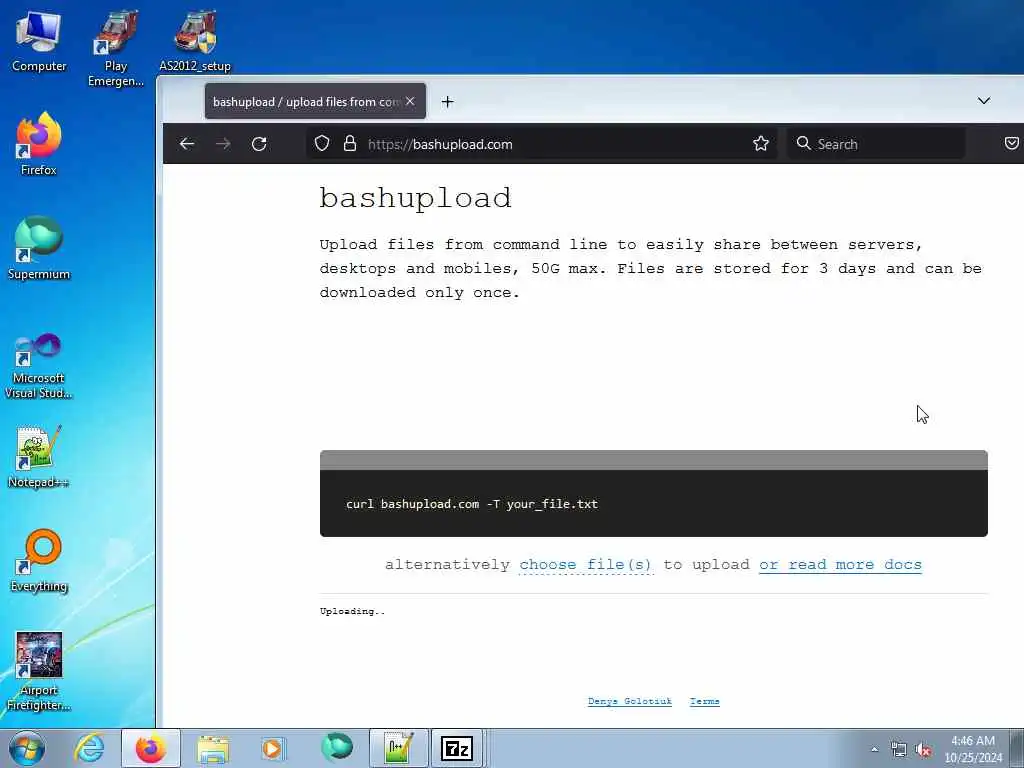Select the Notepad++ desktop shortcut

39,457
